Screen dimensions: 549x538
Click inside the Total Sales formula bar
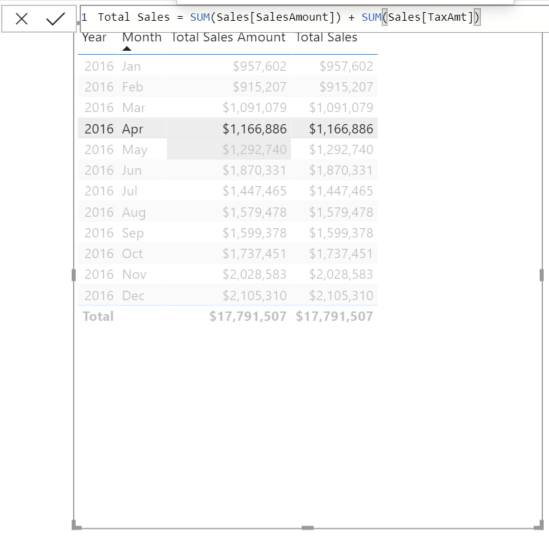click(314, 18)
